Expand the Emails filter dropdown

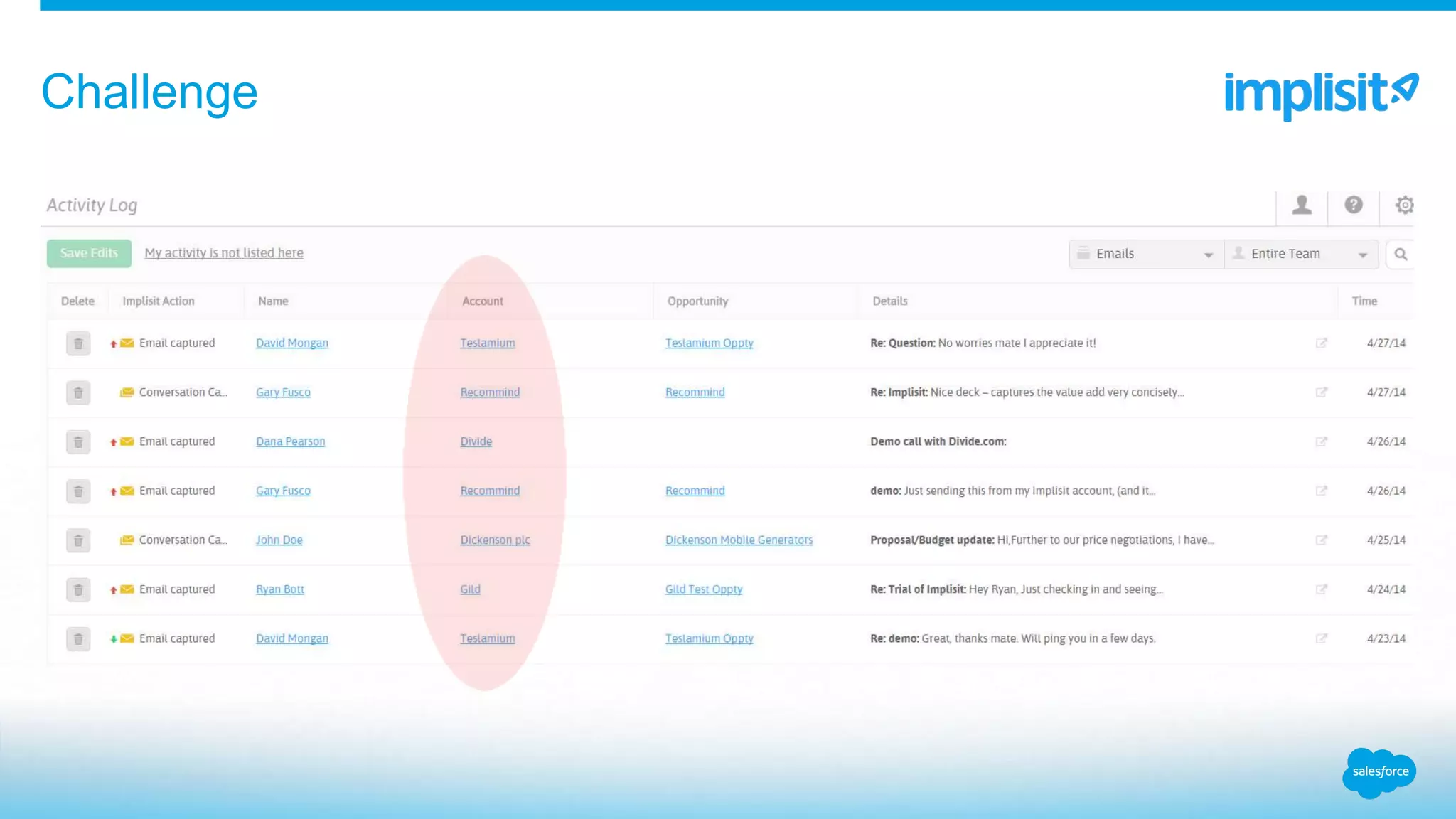[x=1146, y=255]
